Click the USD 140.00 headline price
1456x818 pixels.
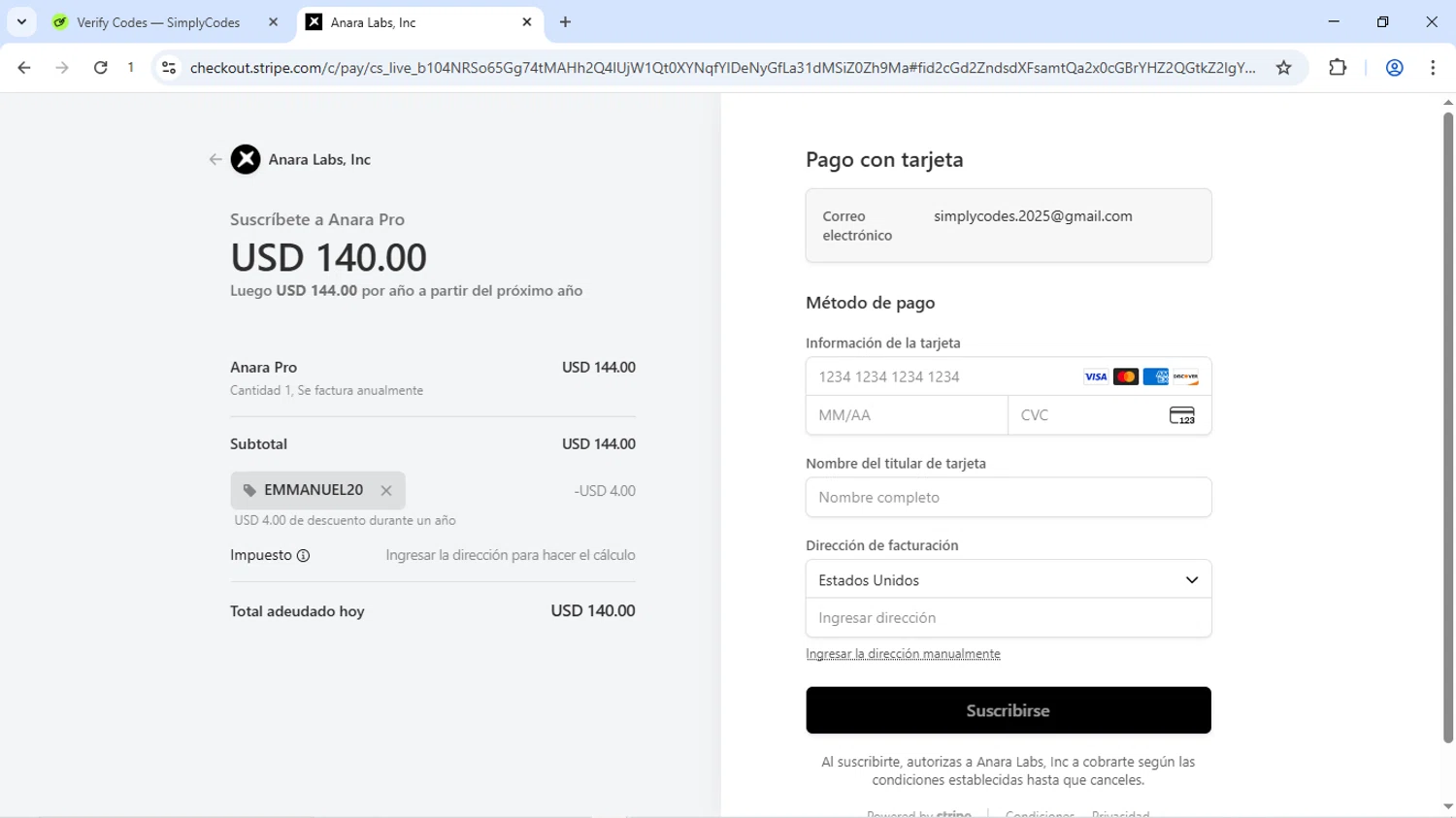pyautogui.click(x=328, y=257)
